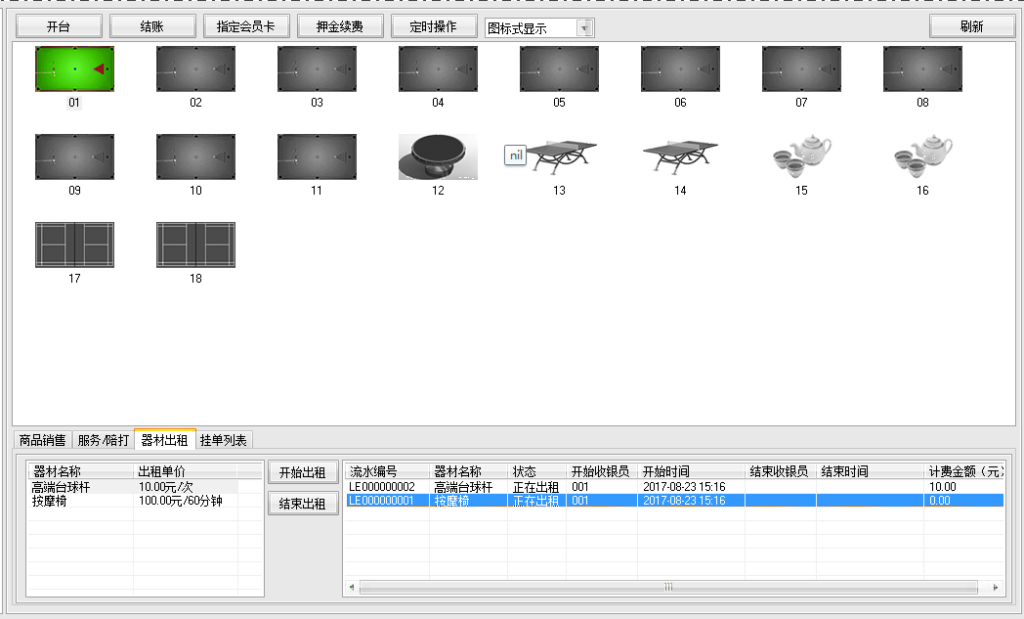Screen dimensions: 1024x619
Task: Switch to the 挂单列表 tab
Action: point(224,440)
